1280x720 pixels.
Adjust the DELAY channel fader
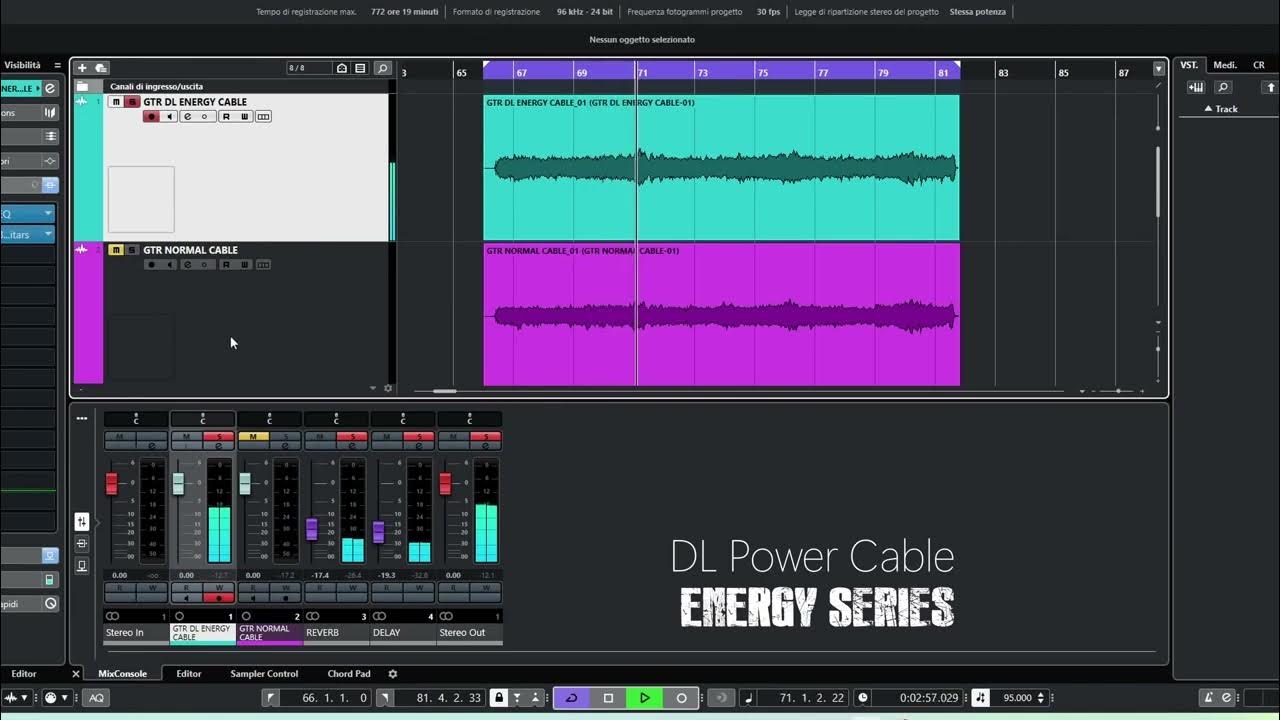(378, 532)
